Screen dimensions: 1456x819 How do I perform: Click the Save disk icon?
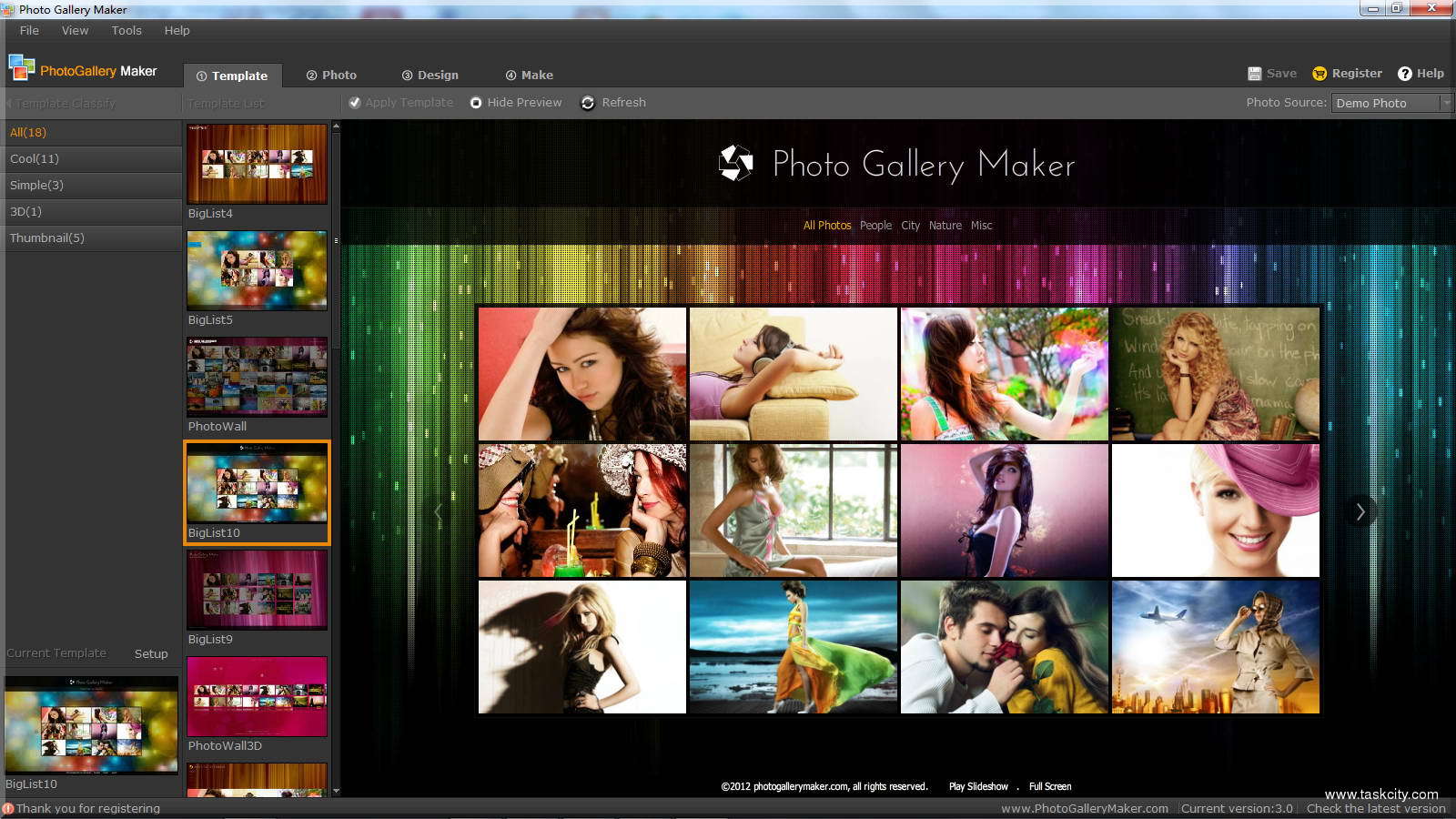tap(1255, 74)
